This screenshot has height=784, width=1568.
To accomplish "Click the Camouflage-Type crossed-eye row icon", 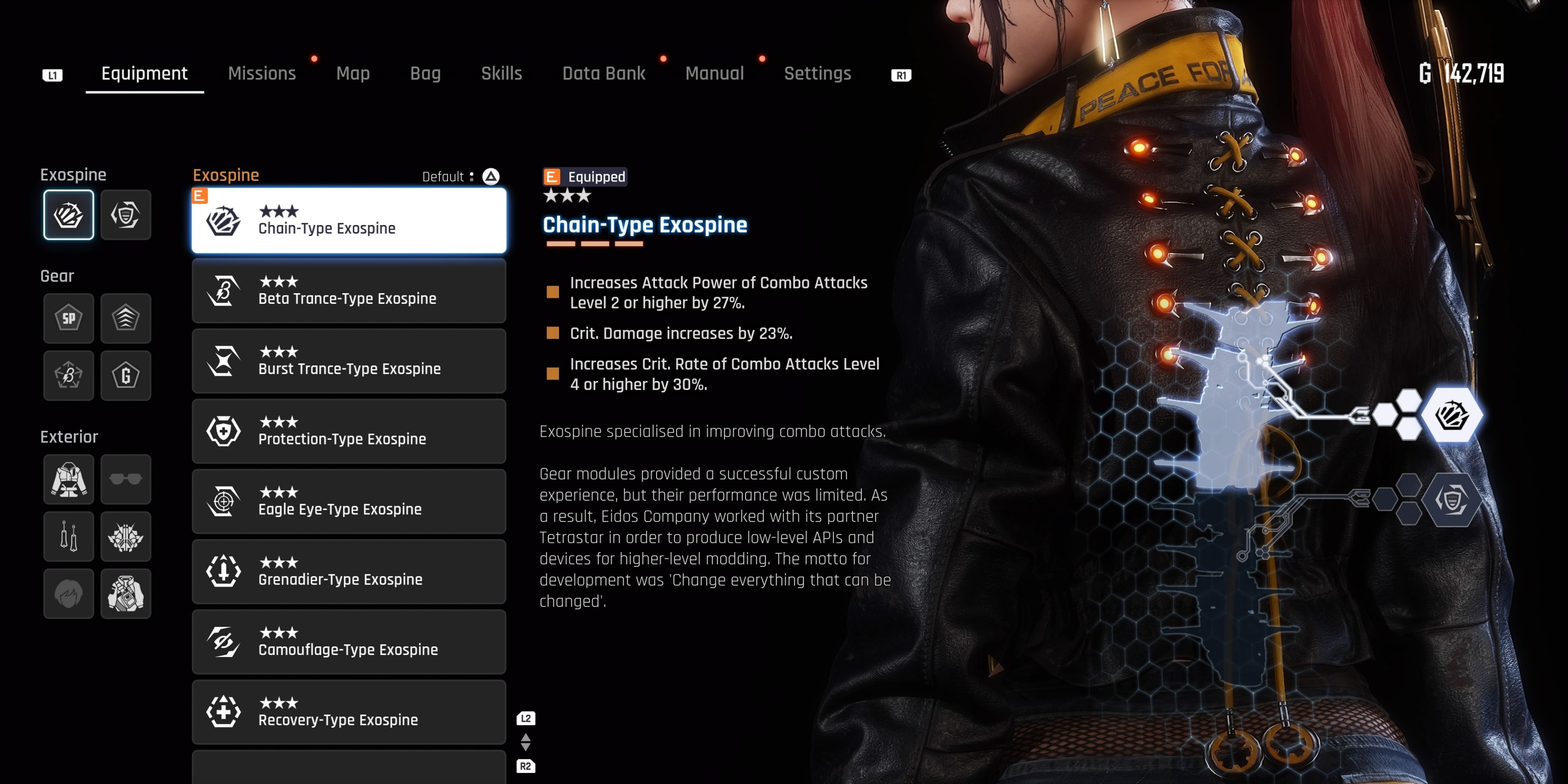I will point(223,642).
